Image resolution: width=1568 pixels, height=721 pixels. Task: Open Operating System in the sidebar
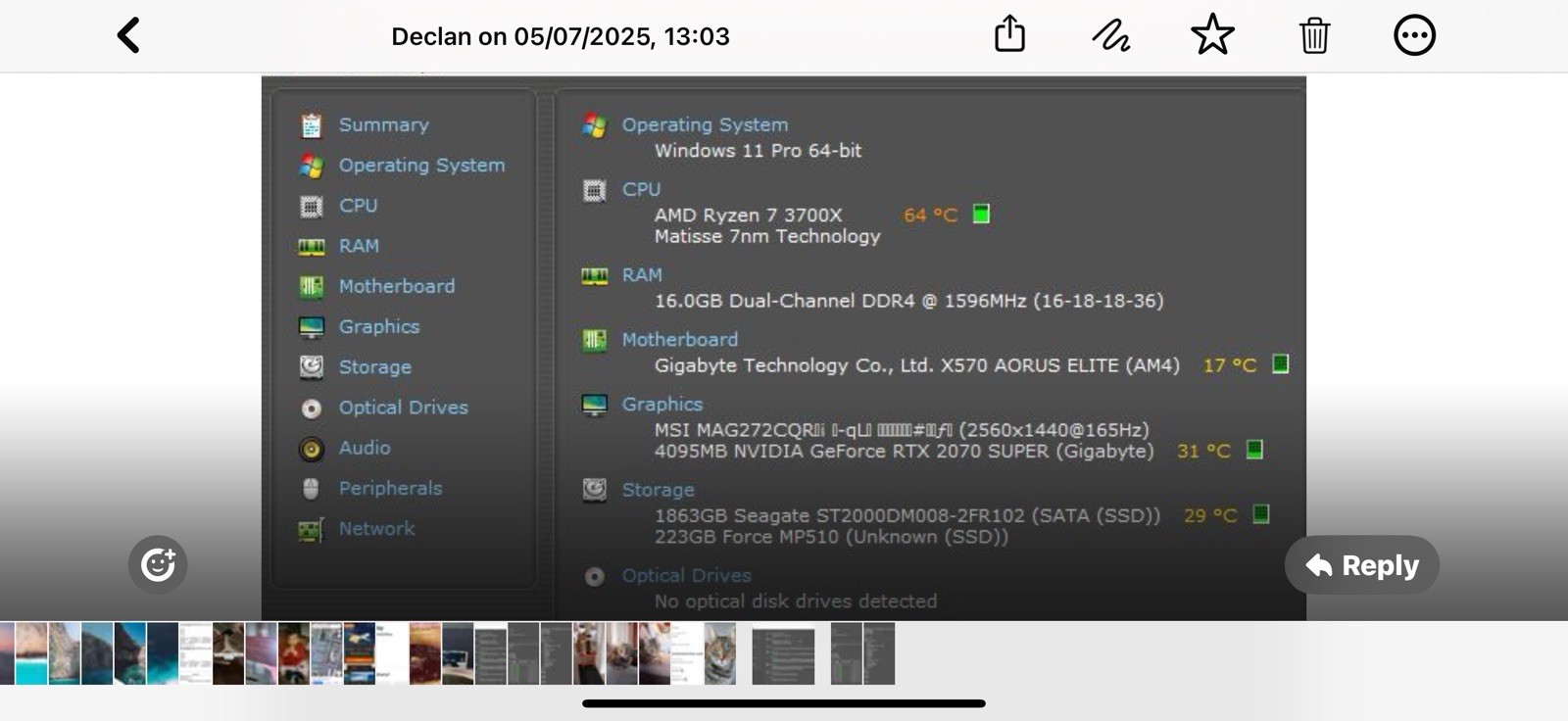[422, 166]
